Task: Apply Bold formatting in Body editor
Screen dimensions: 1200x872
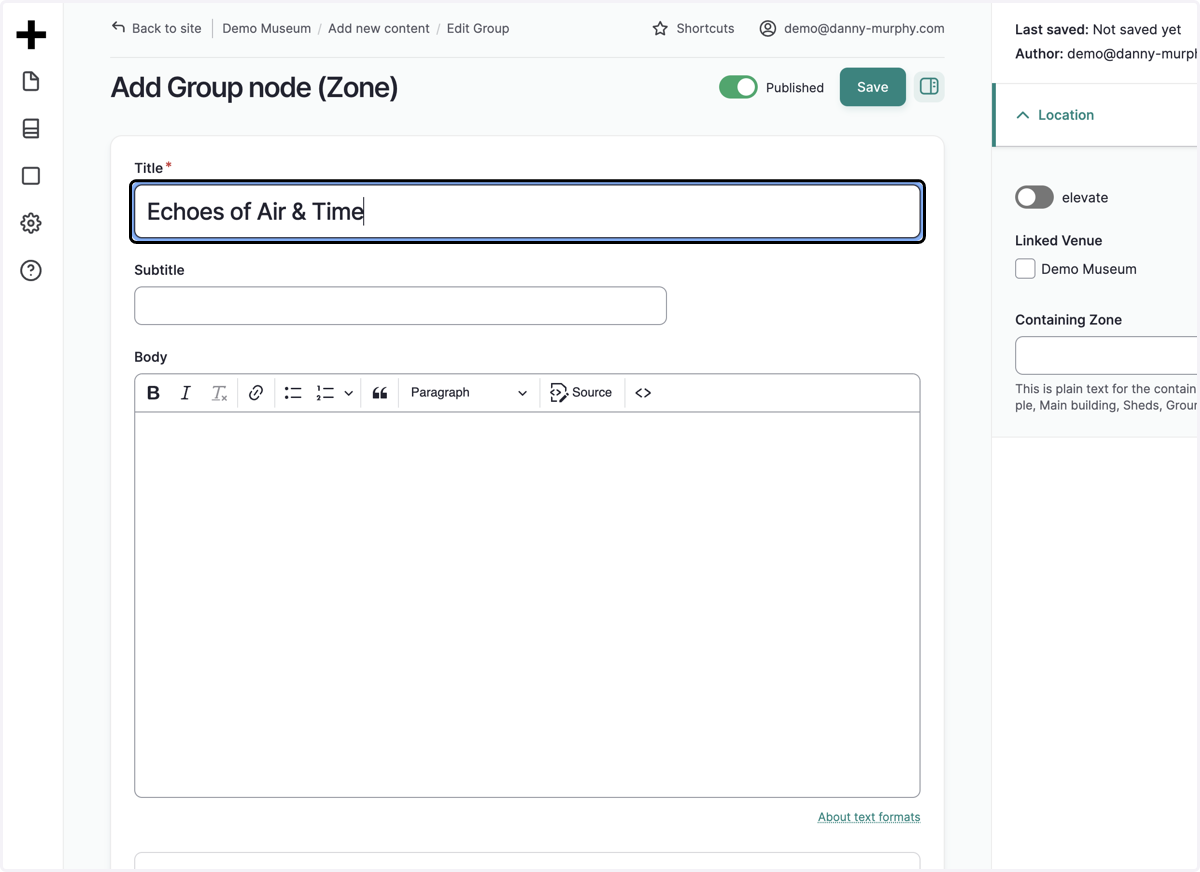Action: click(x=153, y=393)
